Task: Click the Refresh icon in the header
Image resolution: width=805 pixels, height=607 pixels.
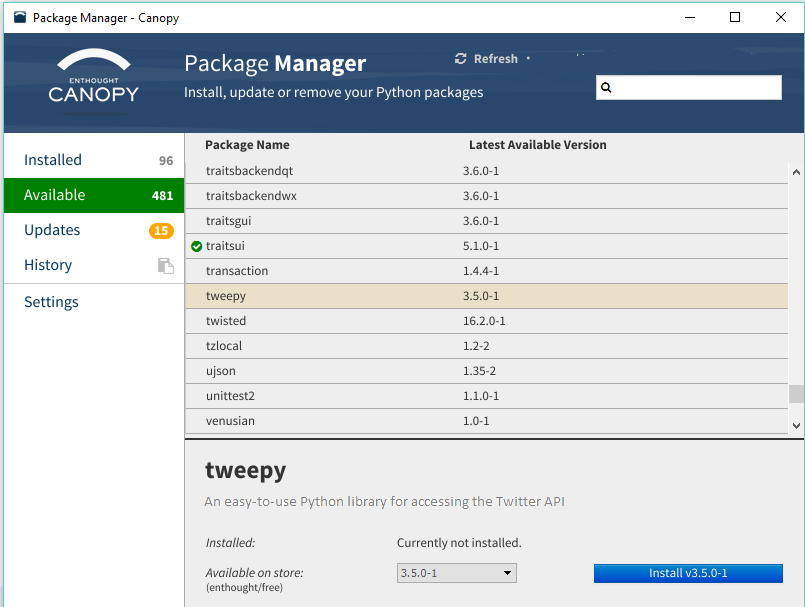Action: [x=461, y=59]
